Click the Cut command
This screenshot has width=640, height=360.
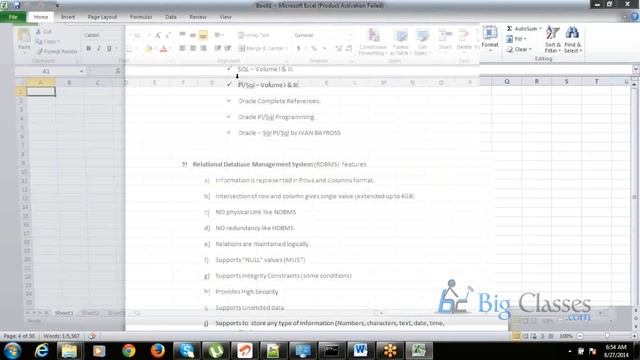point(44,31)
